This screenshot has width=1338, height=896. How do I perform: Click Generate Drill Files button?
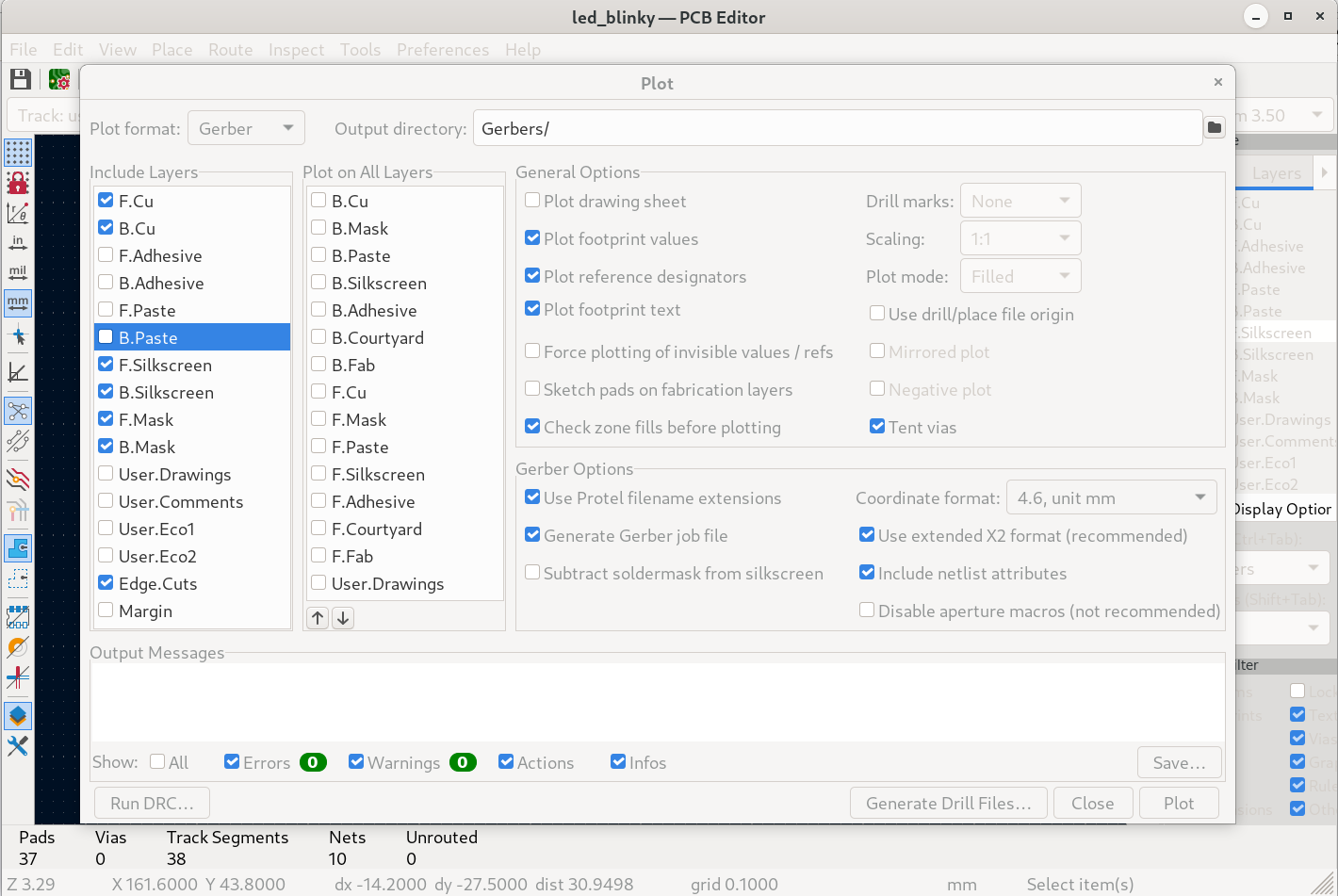(948, 803)
